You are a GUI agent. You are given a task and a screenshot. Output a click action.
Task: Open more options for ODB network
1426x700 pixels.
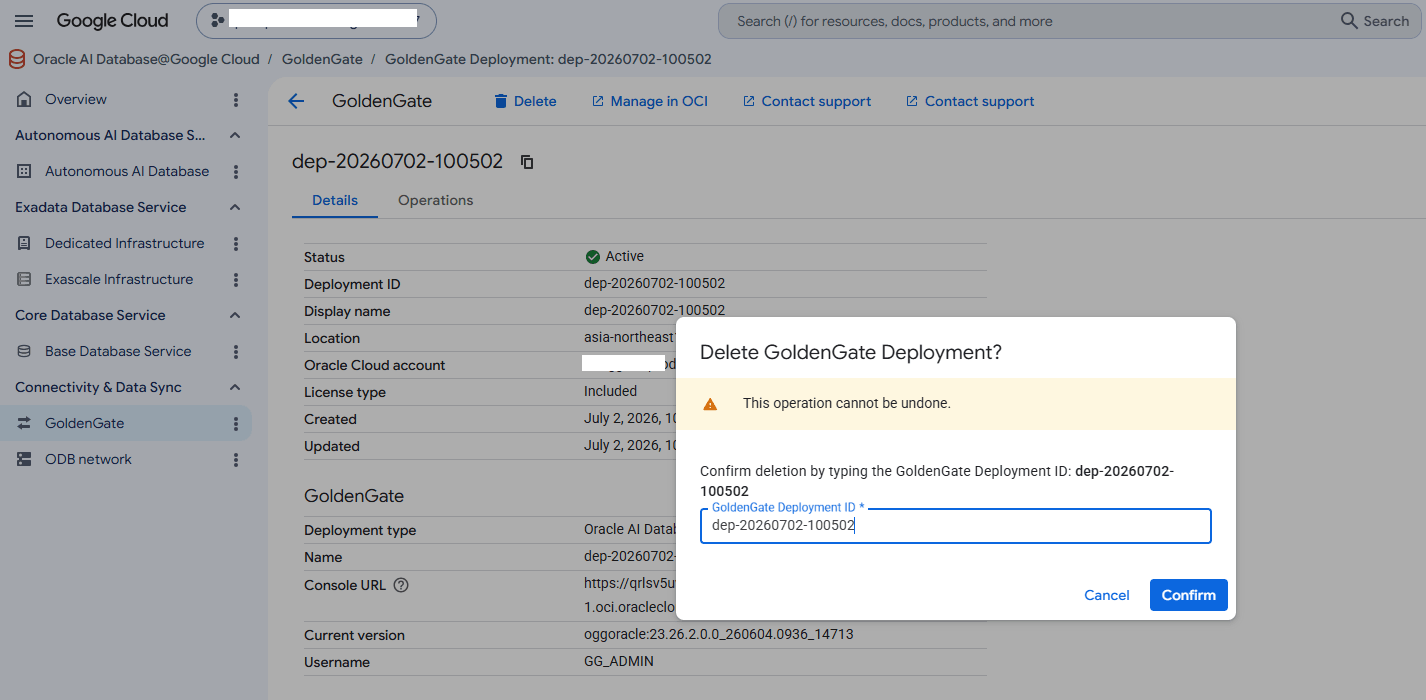point(236,460)
